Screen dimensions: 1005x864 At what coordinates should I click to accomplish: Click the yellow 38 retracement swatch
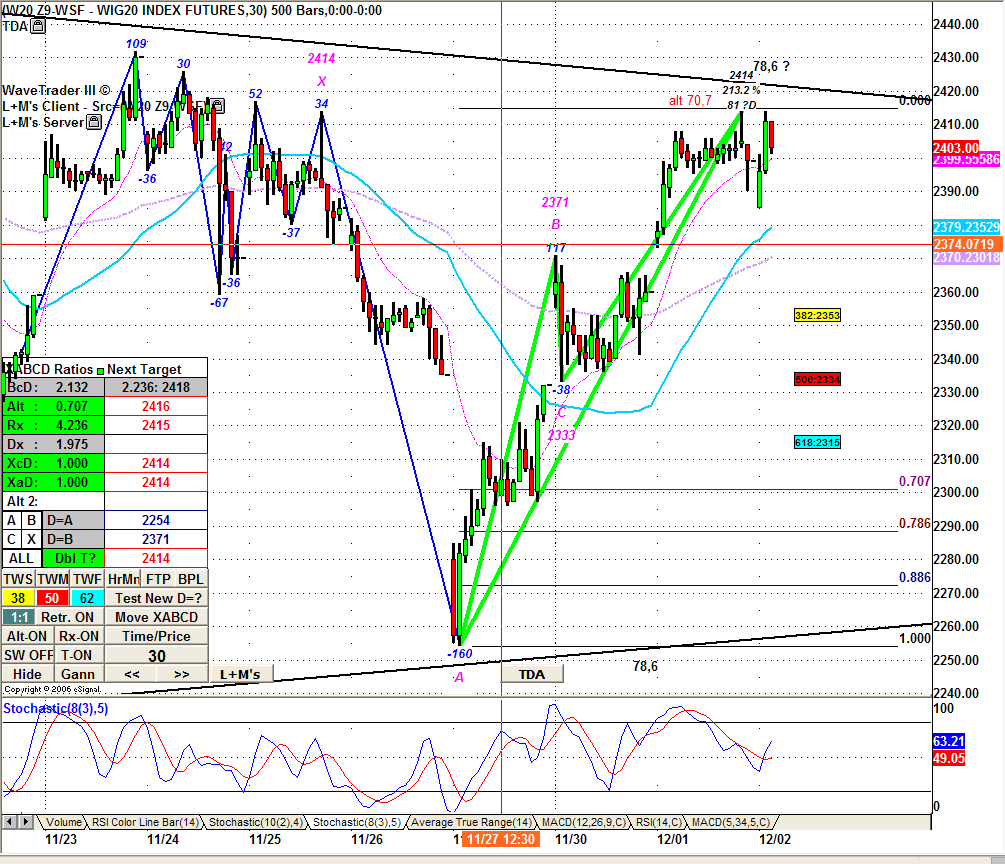pyautogui.click(x=17, y=598)
